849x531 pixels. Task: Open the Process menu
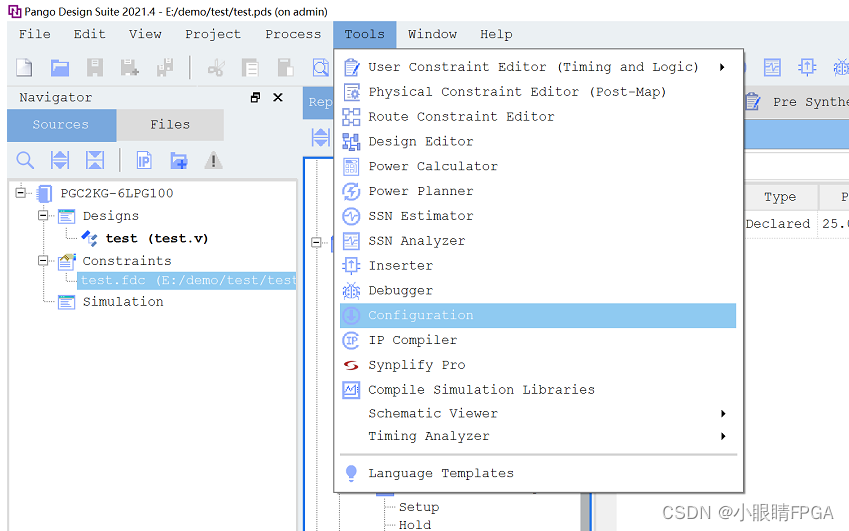[x=293, y=34]
